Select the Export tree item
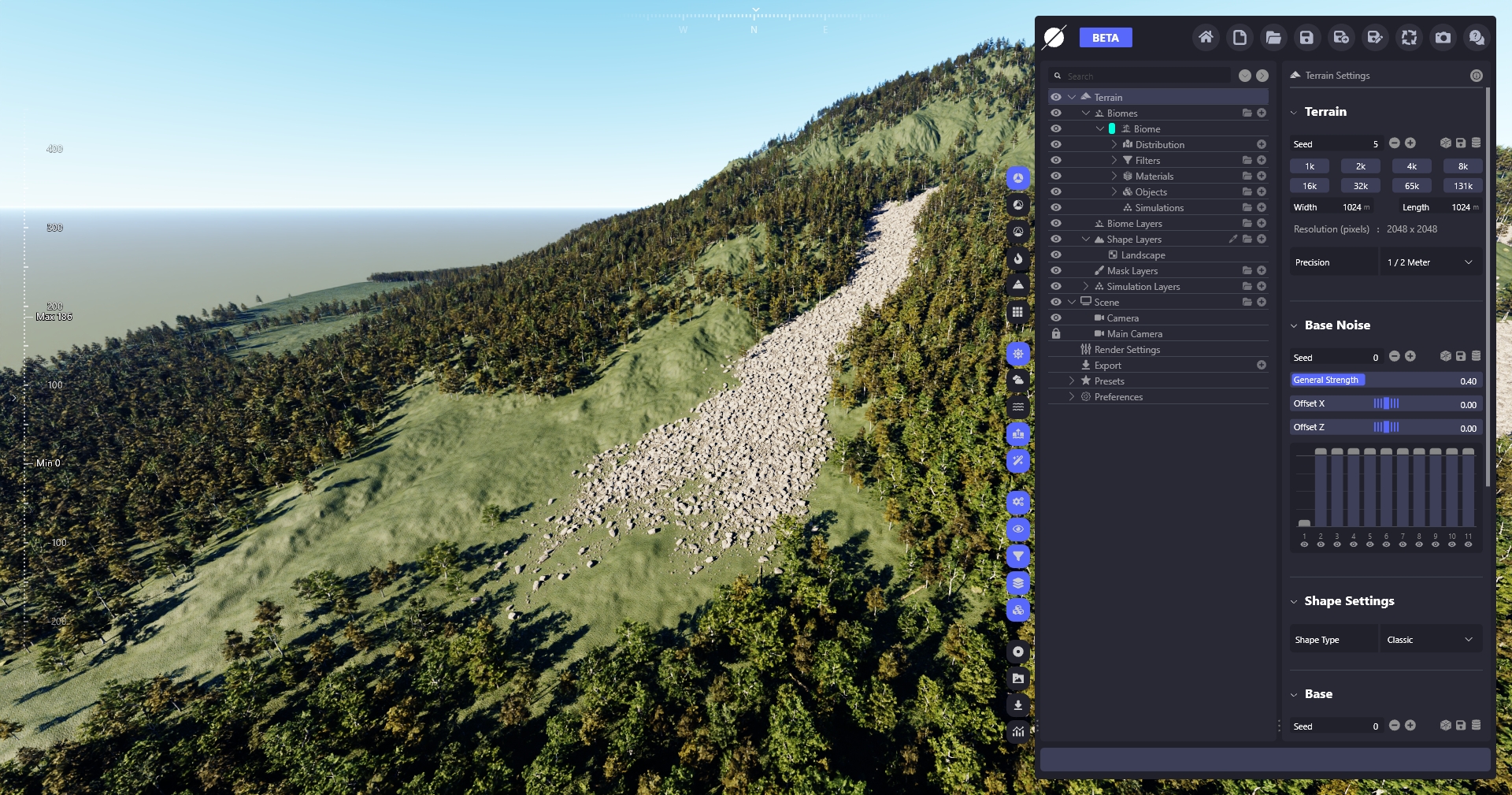The height and width of the screenshot is (795, 1512). coord(1107,366)
